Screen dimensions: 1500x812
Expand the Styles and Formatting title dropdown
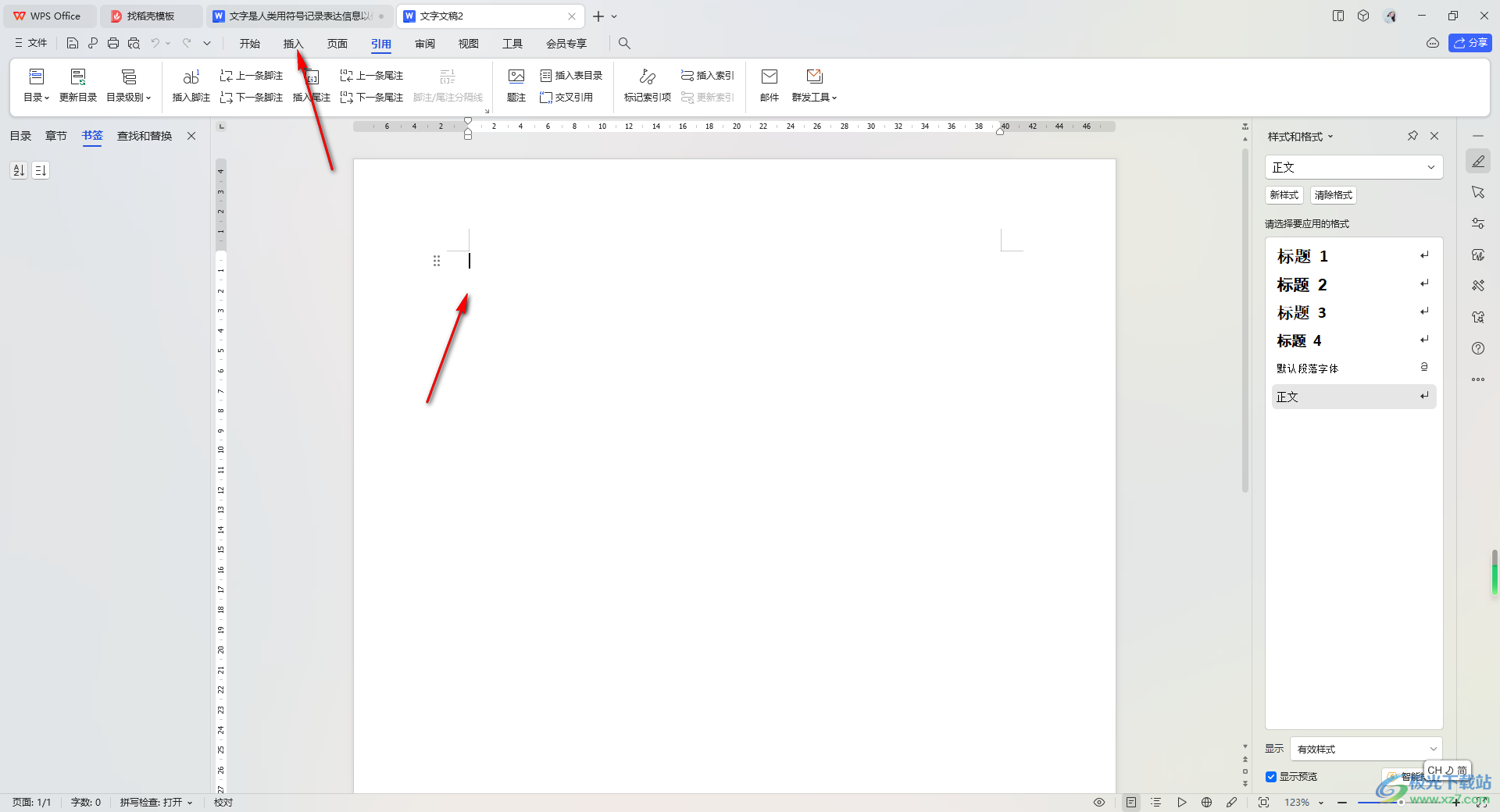click(1330, 137)
